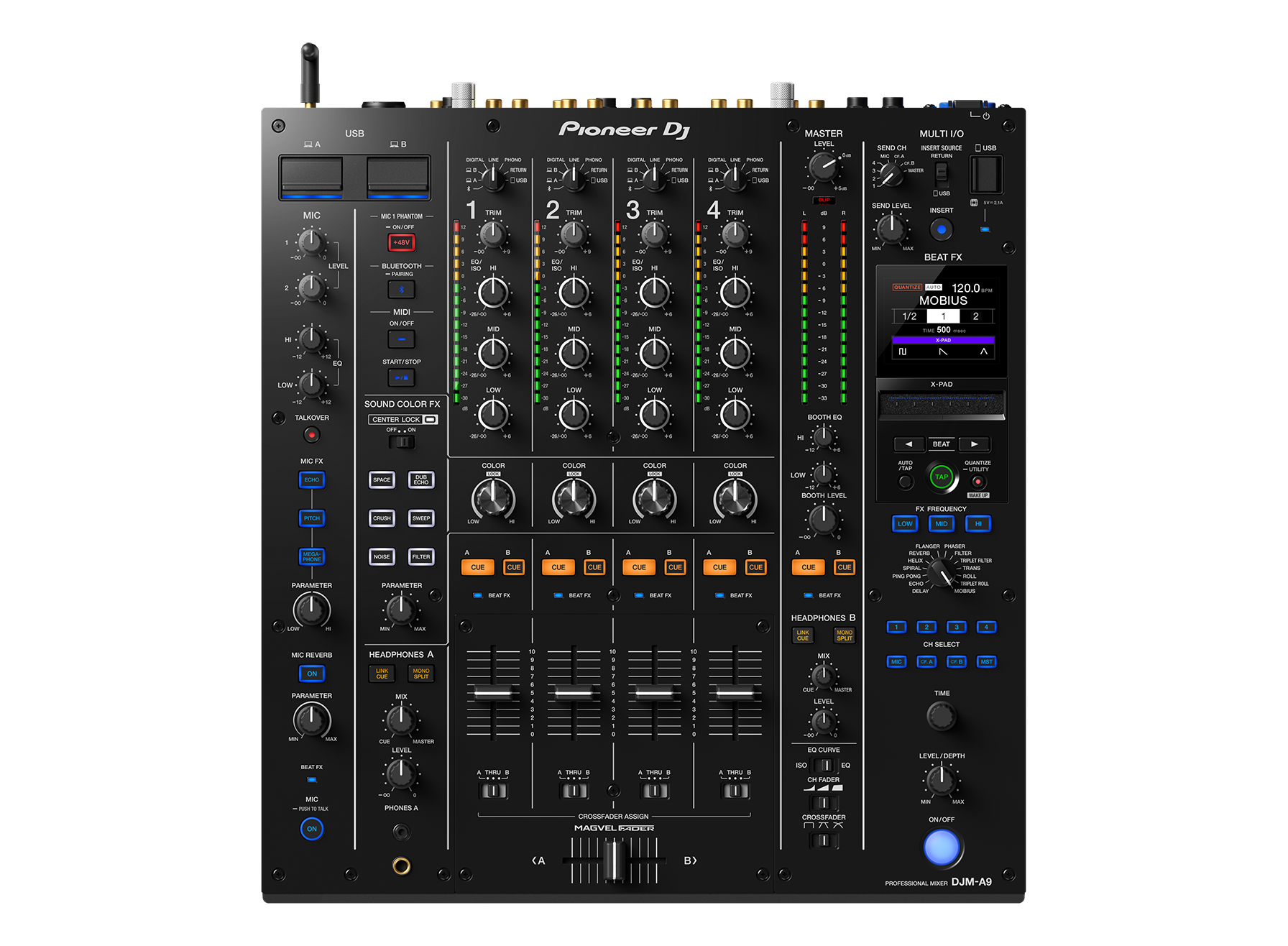Click the X-PAD touch strip
This screenshot has width=1288, height=946.
click(941, 403)
